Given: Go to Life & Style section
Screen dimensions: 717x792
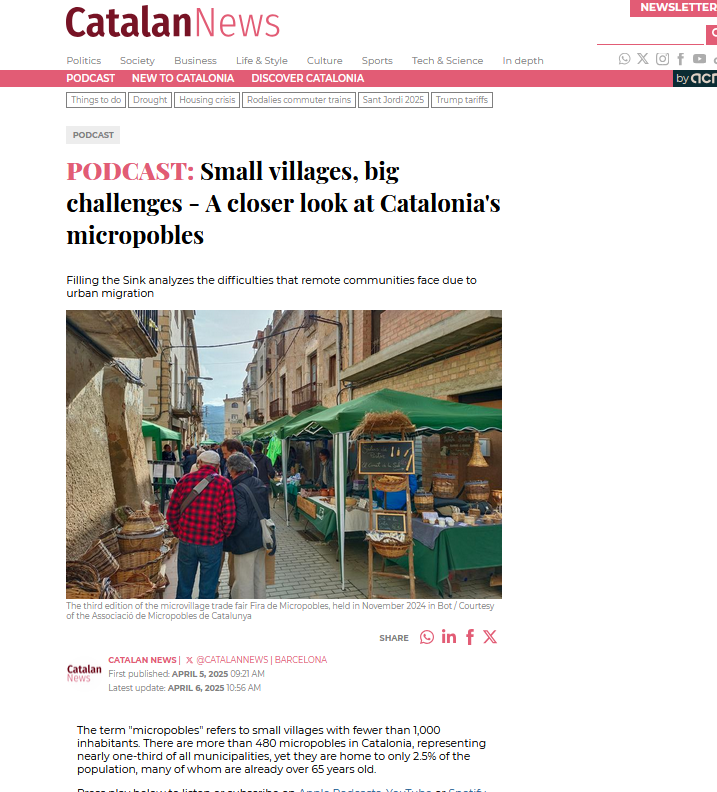Looking at the screenshot, I should pos(262,61).
